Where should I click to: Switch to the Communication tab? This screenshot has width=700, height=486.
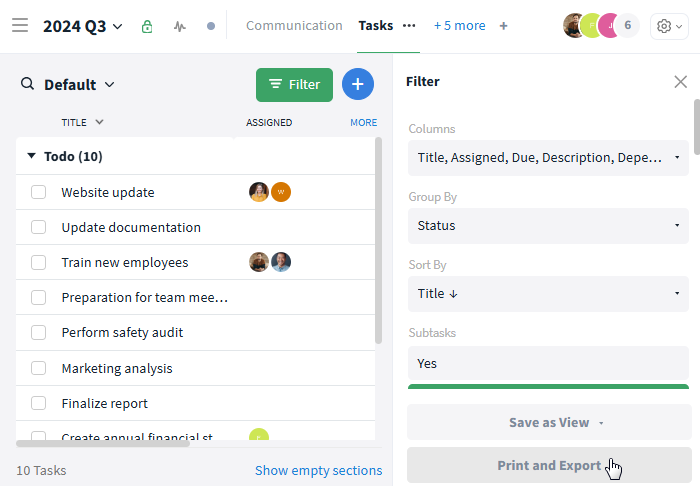294,26
